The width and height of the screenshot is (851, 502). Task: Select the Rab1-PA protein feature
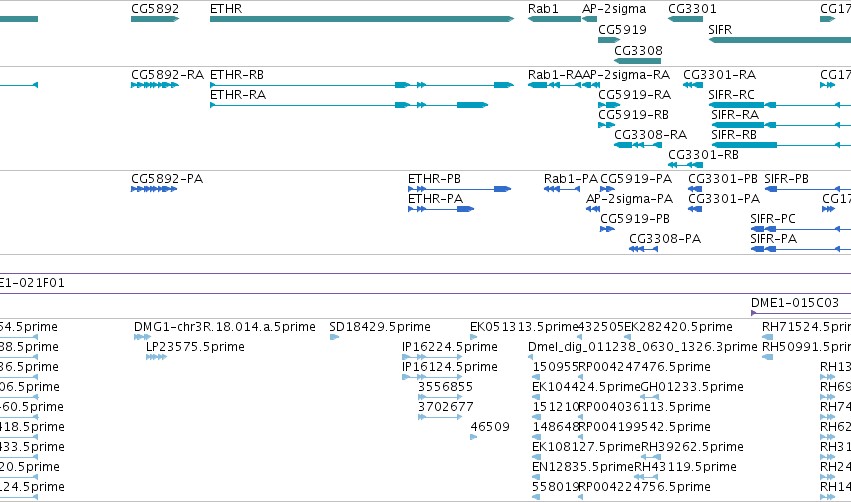[x=562, y=189]
